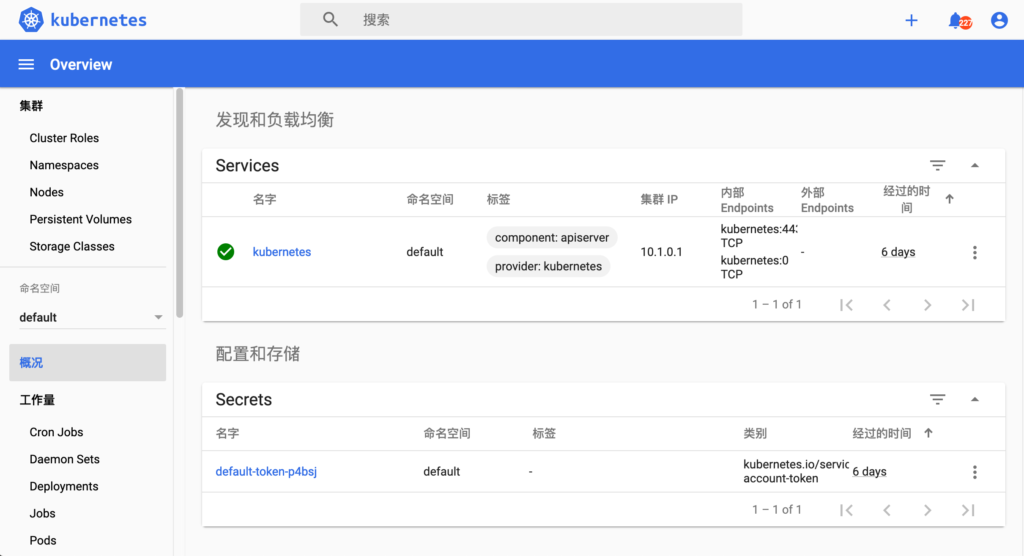Focus the 搜索 search field
The width and height of the screenshot is (1024, 556).
(x=521, y=20)
